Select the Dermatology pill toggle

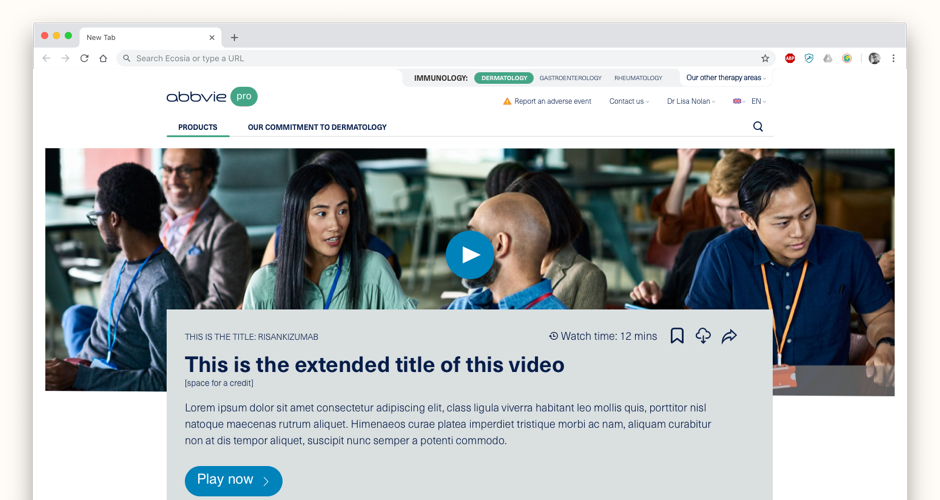tap(503, 78)
